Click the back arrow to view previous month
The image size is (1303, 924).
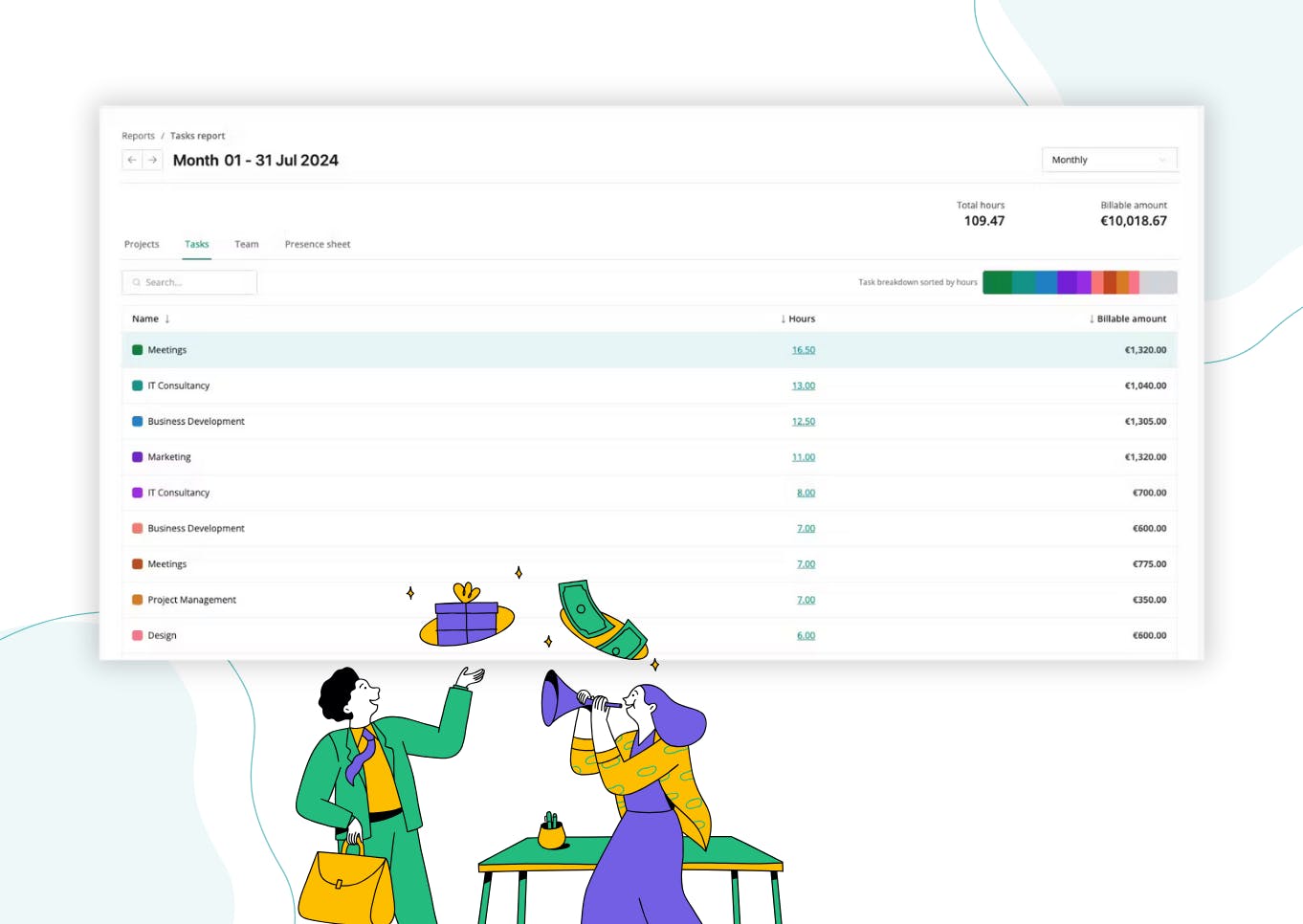point(131,160)
